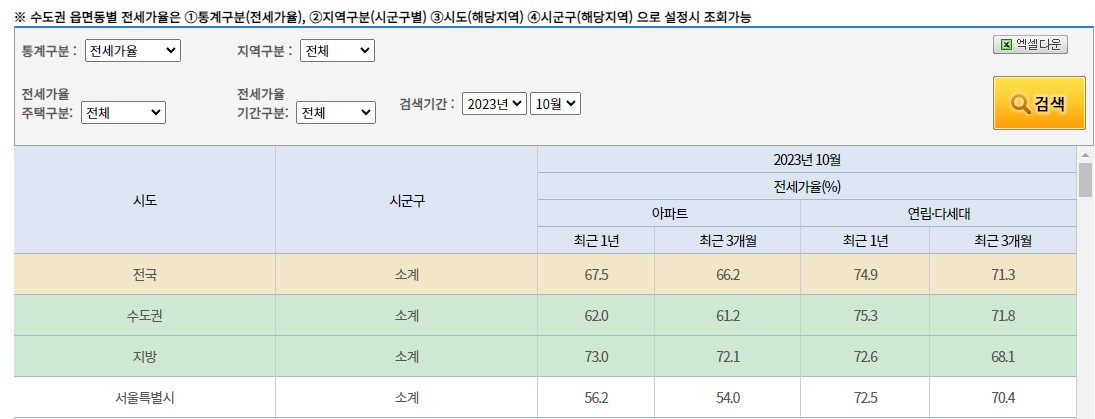Click the 시도 column header
This screenshot has width=1095, height=419.
click(x=145, y=200)
